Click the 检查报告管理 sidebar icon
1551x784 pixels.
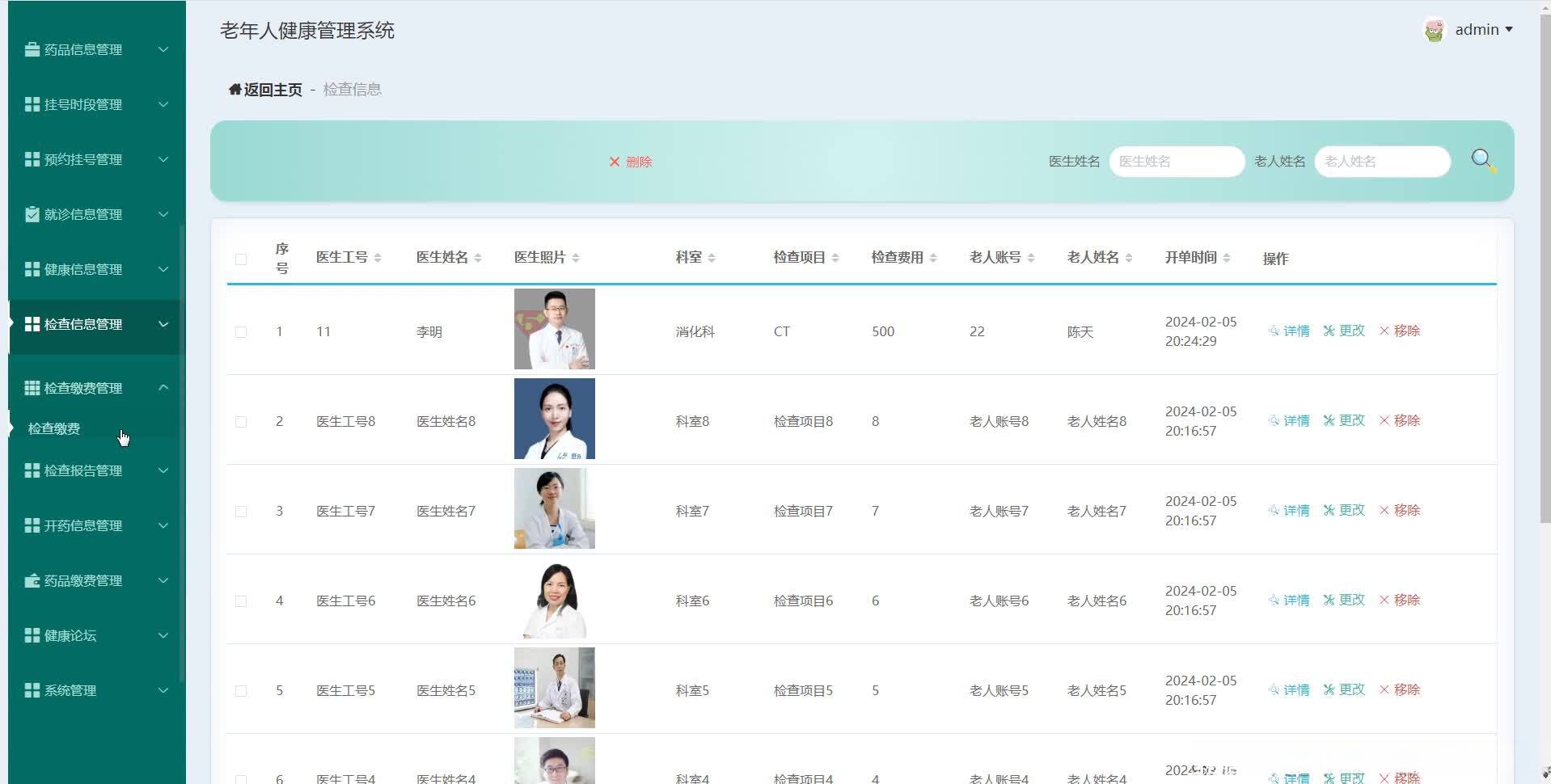click(x=32, y=470)
